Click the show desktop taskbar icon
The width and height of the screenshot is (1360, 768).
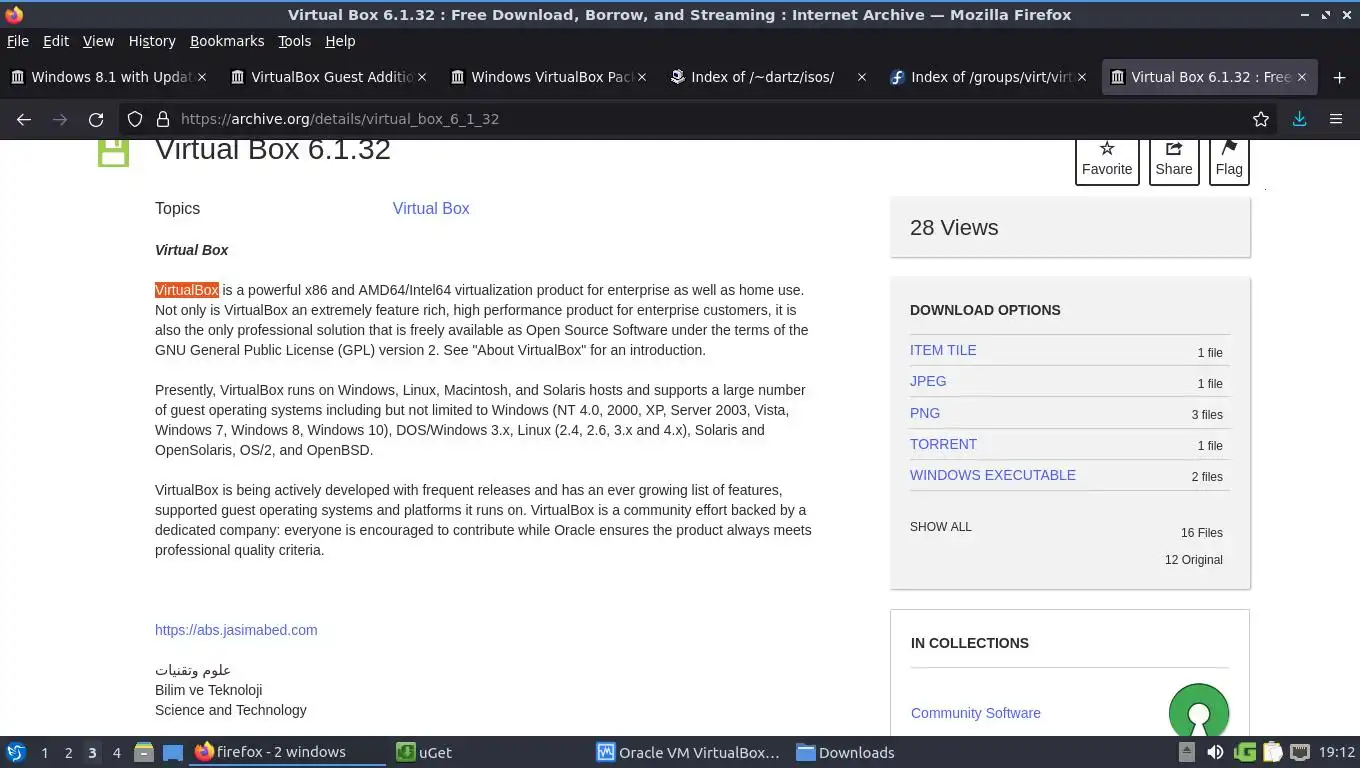pyautogui.click(x=173, y=752)
